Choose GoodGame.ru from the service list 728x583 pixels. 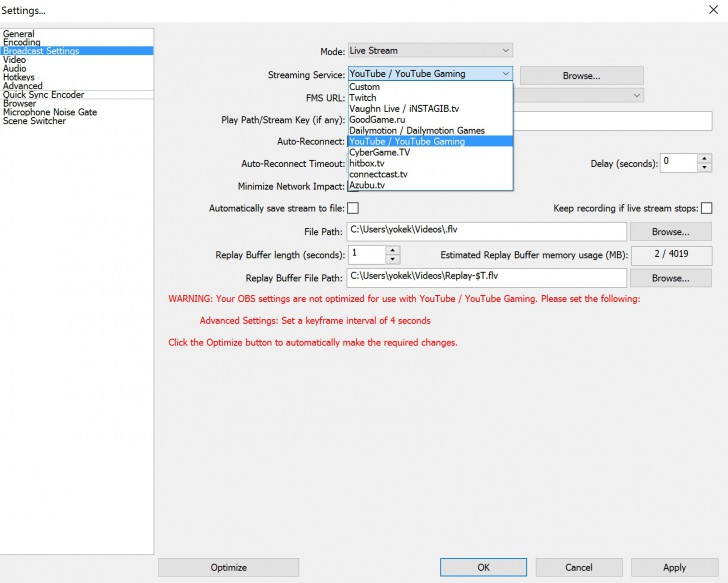click(x=430, y=119)
